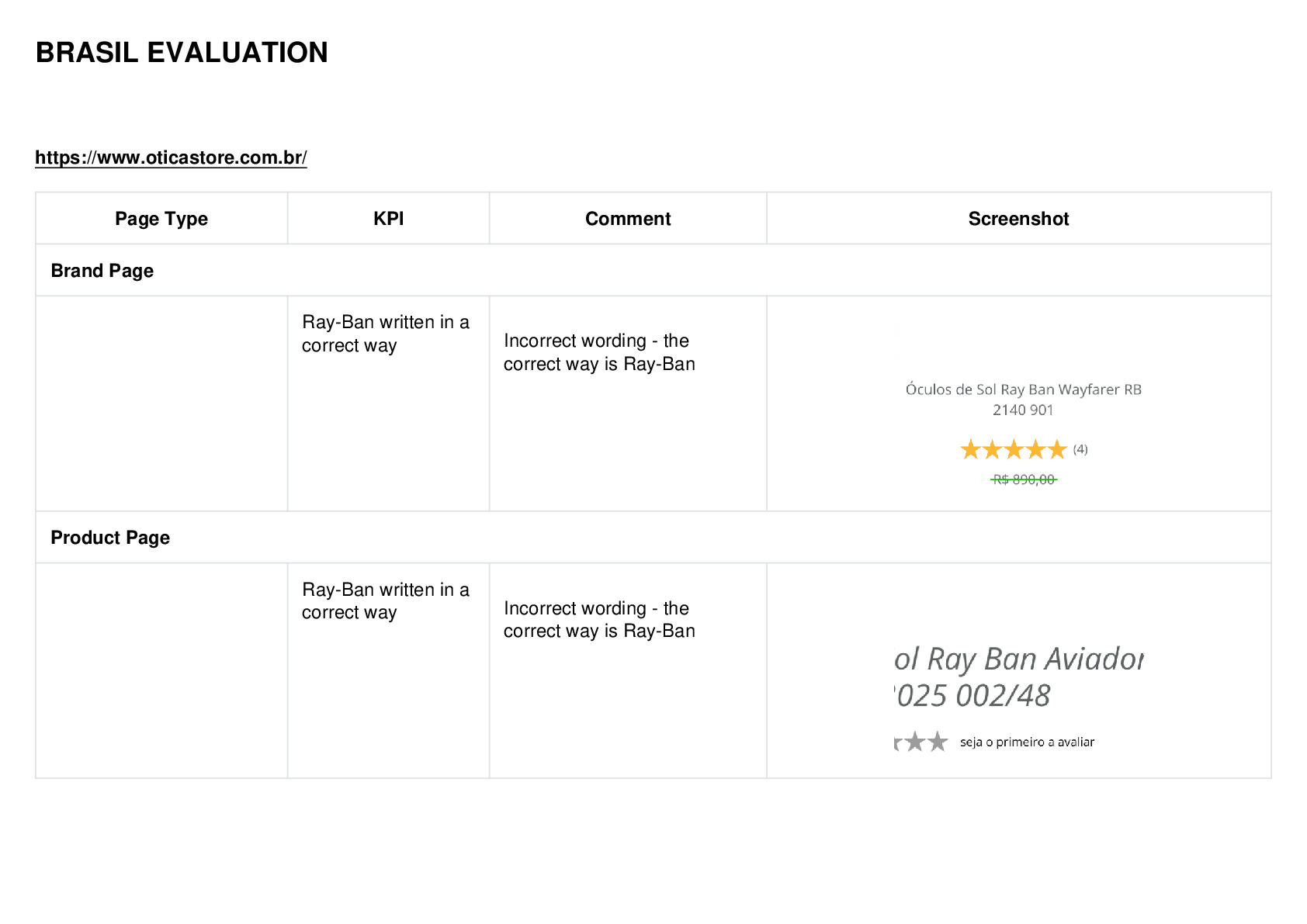Click the (4) review count
This screenshot has width=1307, height=924.
coord(1080,449)
